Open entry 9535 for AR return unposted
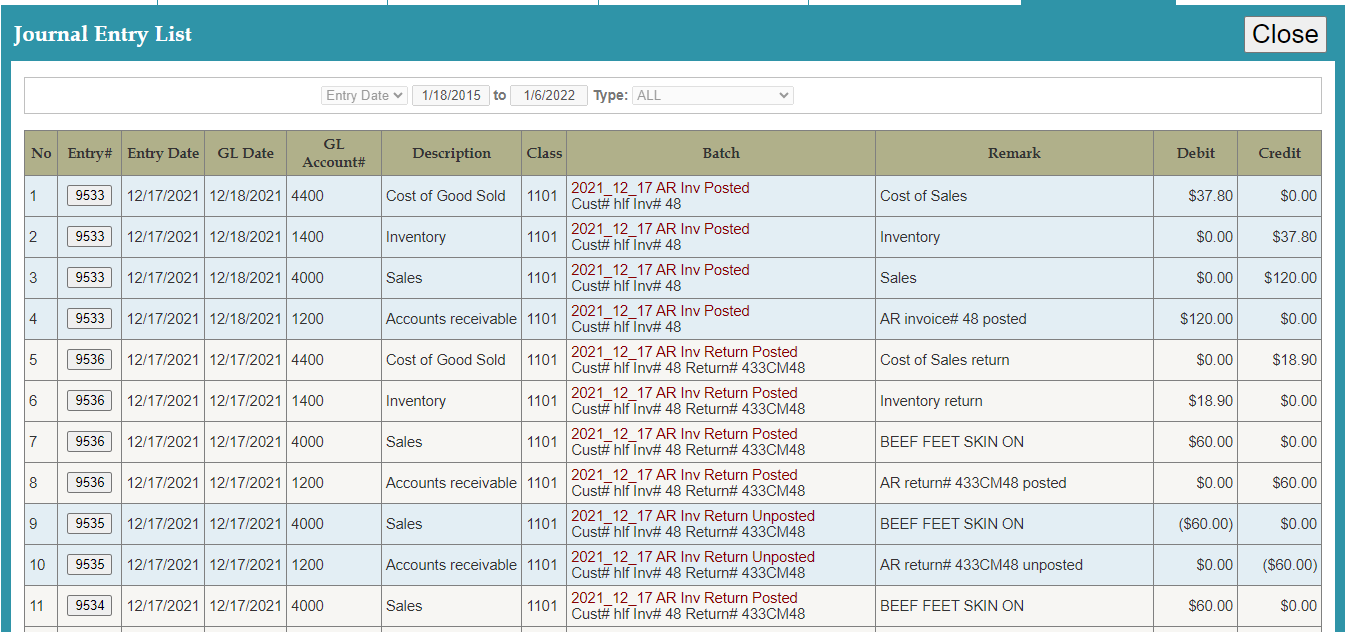Screen dimensions: 1351x632 [x=90, y=565]
